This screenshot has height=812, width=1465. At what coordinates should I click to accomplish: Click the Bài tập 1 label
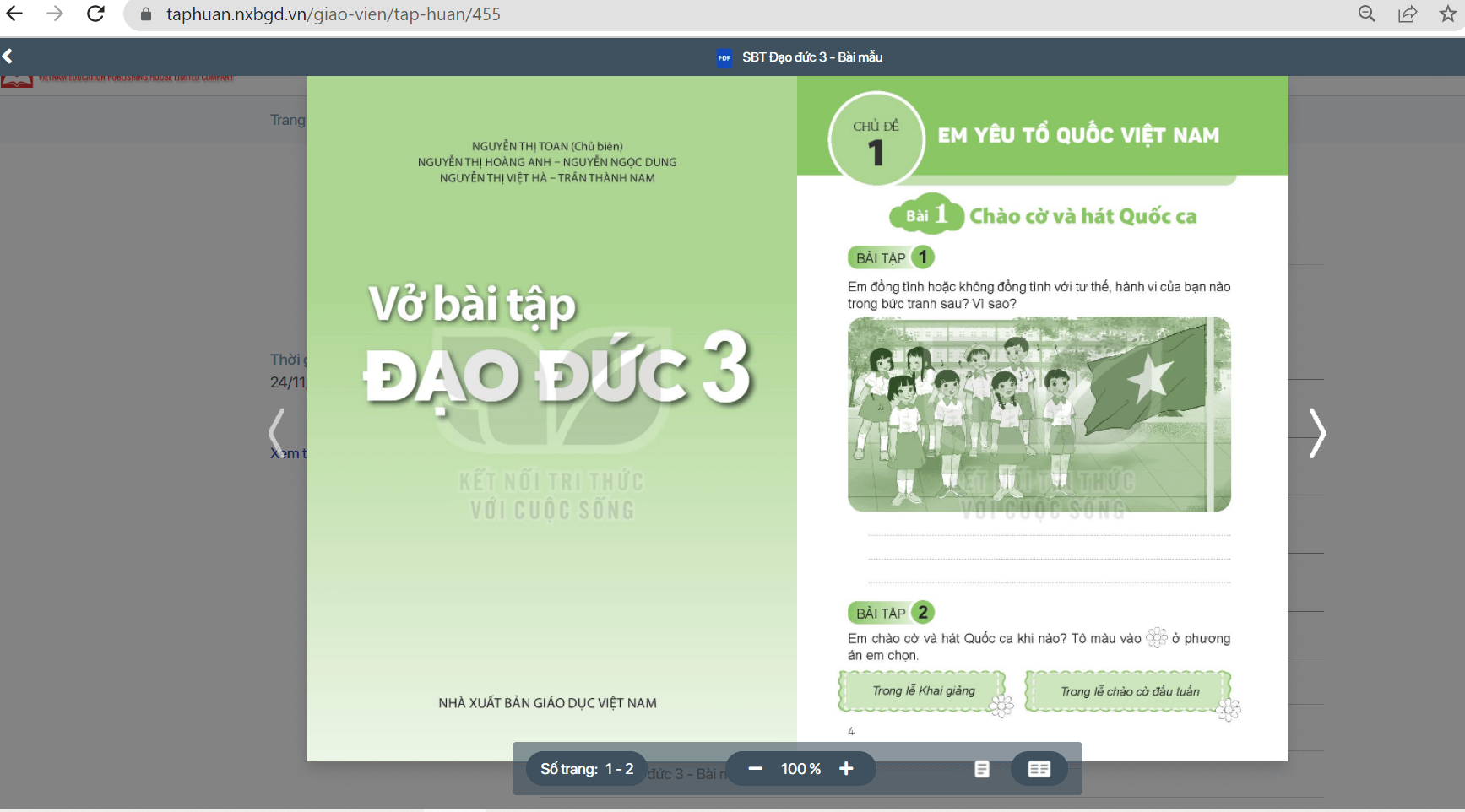[891, 257]
